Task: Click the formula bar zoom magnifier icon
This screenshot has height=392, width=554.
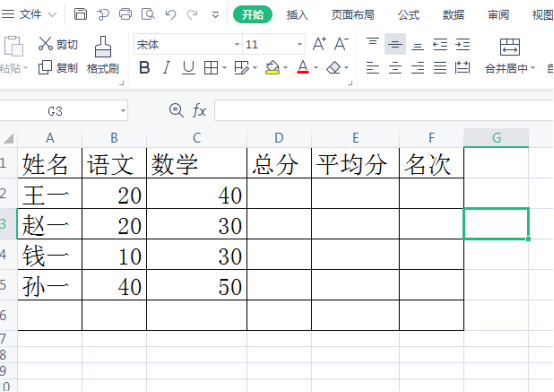Action: [176, 110]
